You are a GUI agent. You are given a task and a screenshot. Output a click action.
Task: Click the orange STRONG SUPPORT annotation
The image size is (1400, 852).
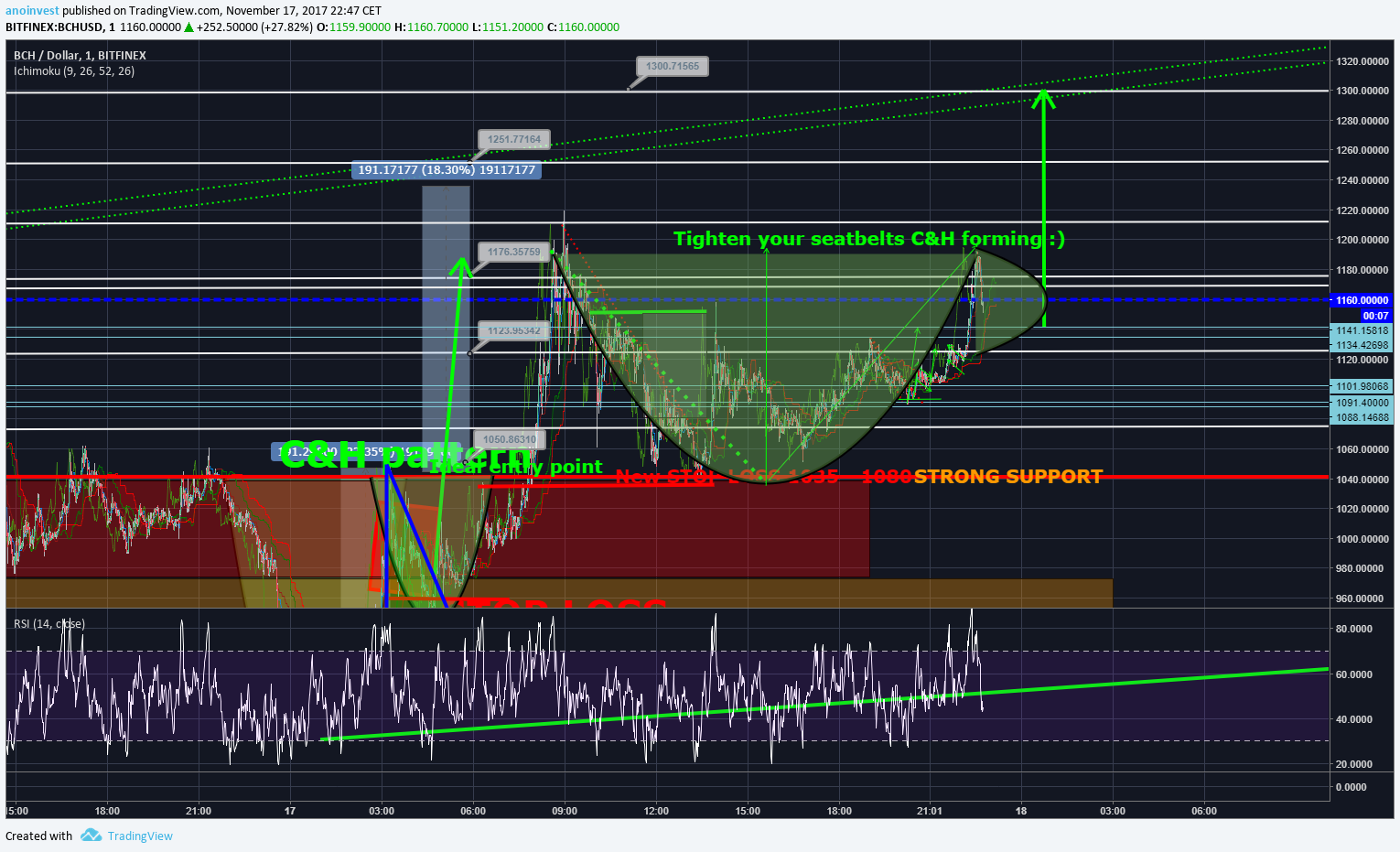coord(1008,477)
